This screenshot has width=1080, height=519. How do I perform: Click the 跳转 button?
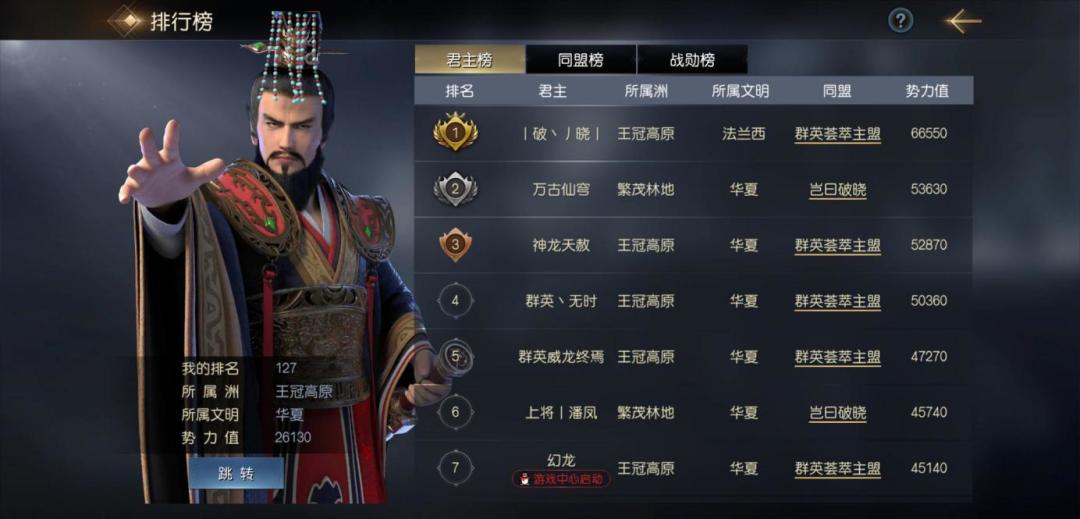tap(236, 474)
